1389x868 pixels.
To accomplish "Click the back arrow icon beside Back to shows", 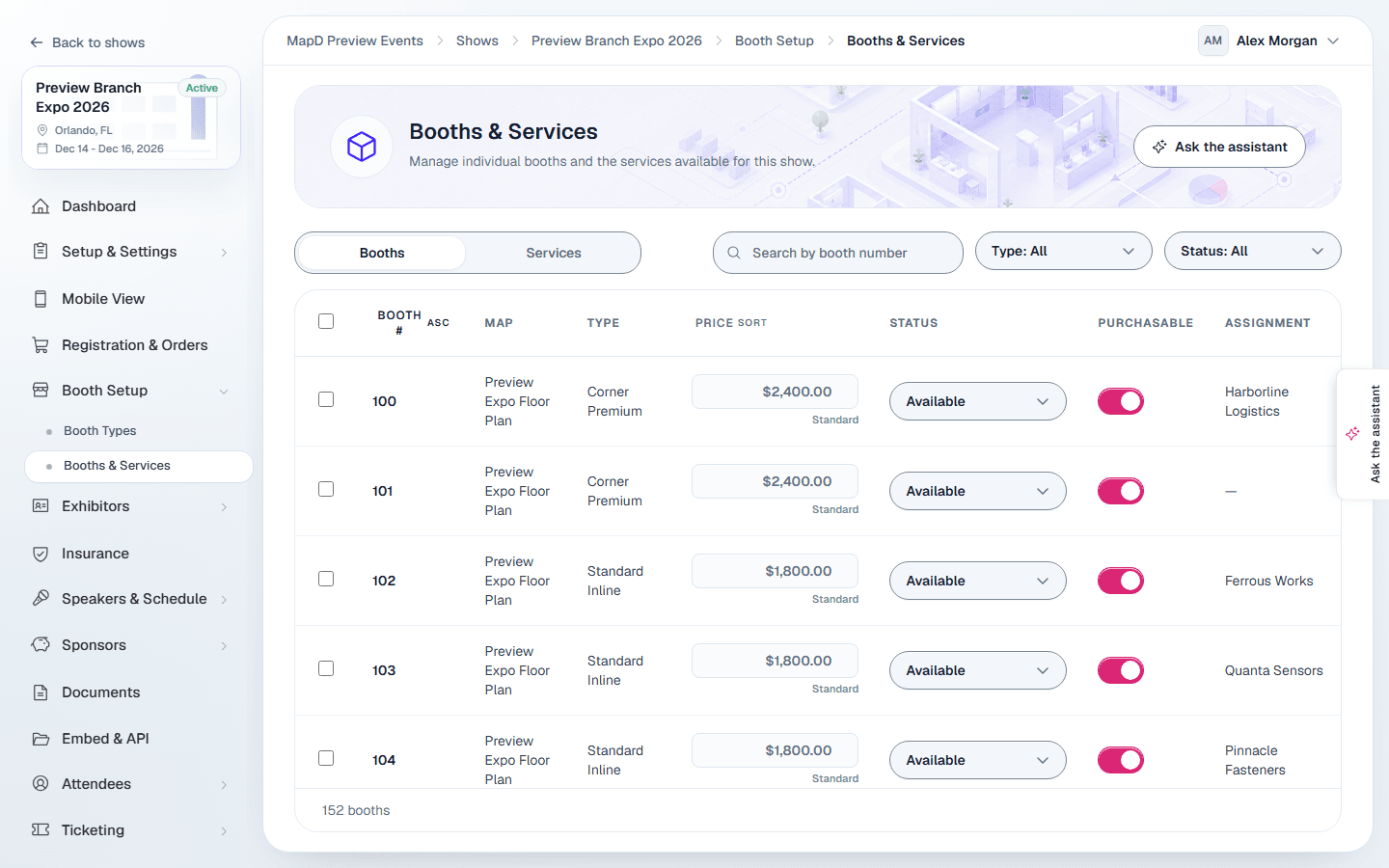I will tap(37, 42).
